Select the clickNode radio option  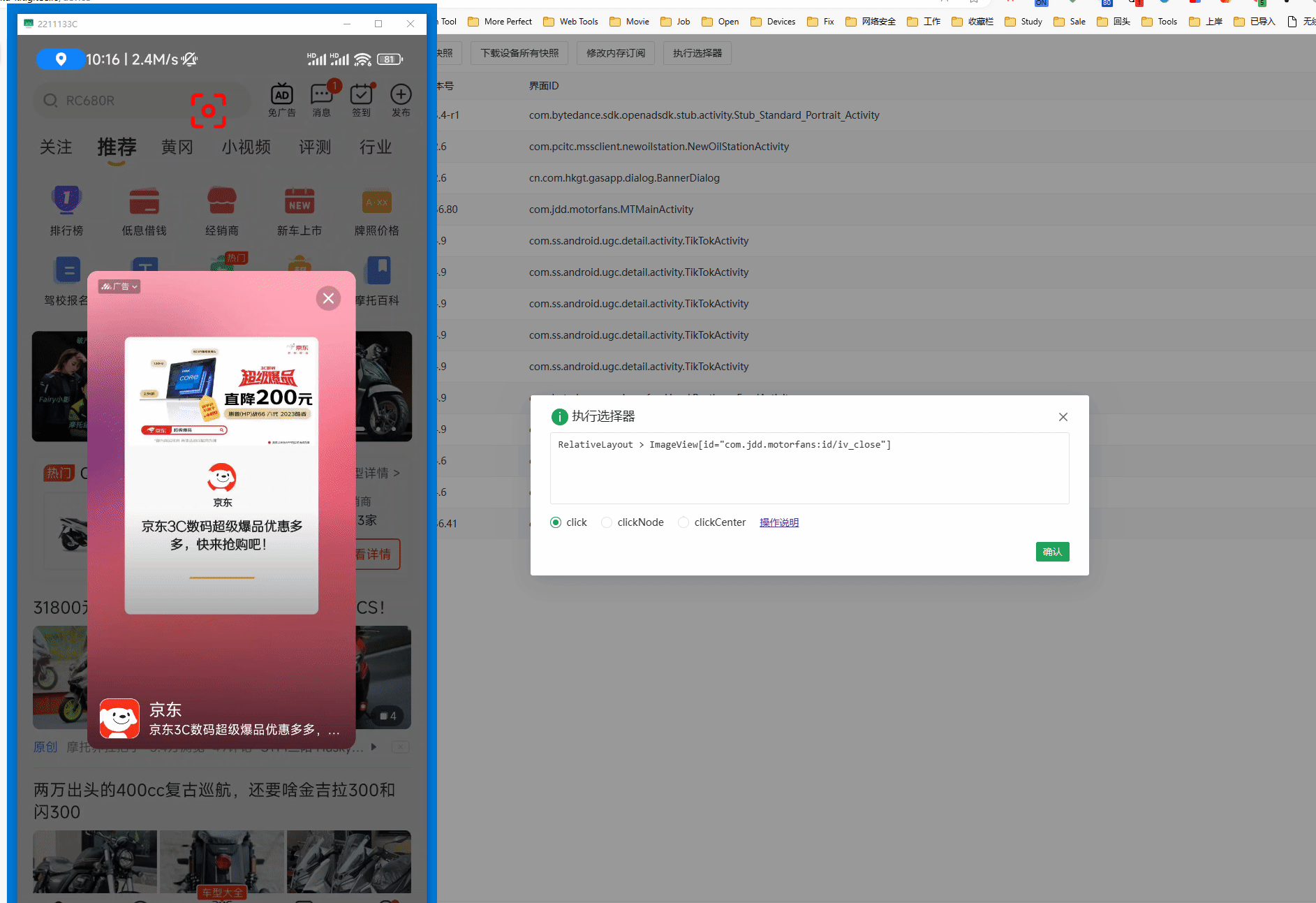pyautogui.click(x=607, y=522)
